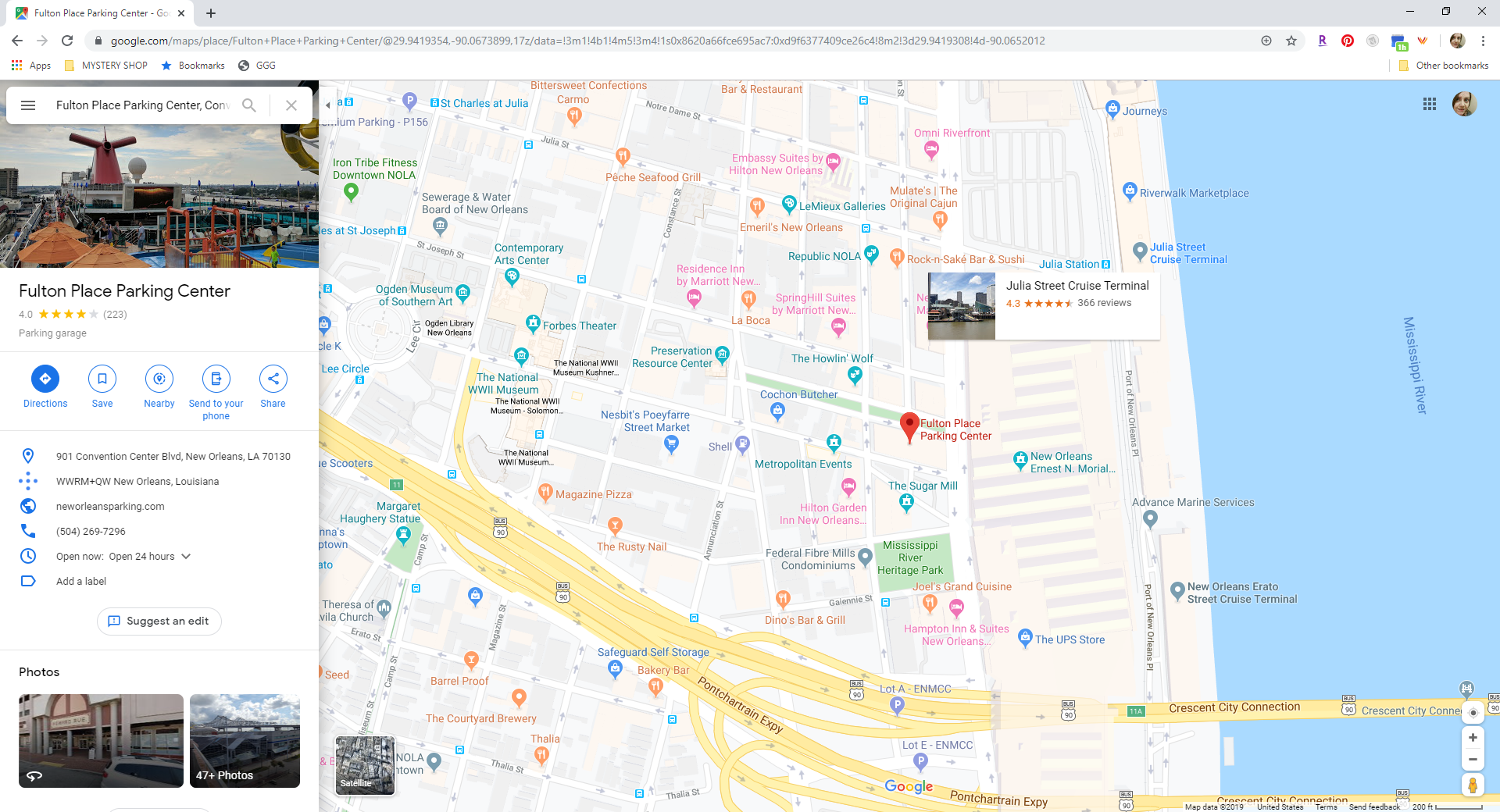Click Add a label
Image resolution: width=1500 pixels, height=812 pixels.
(x=81, y=582)
